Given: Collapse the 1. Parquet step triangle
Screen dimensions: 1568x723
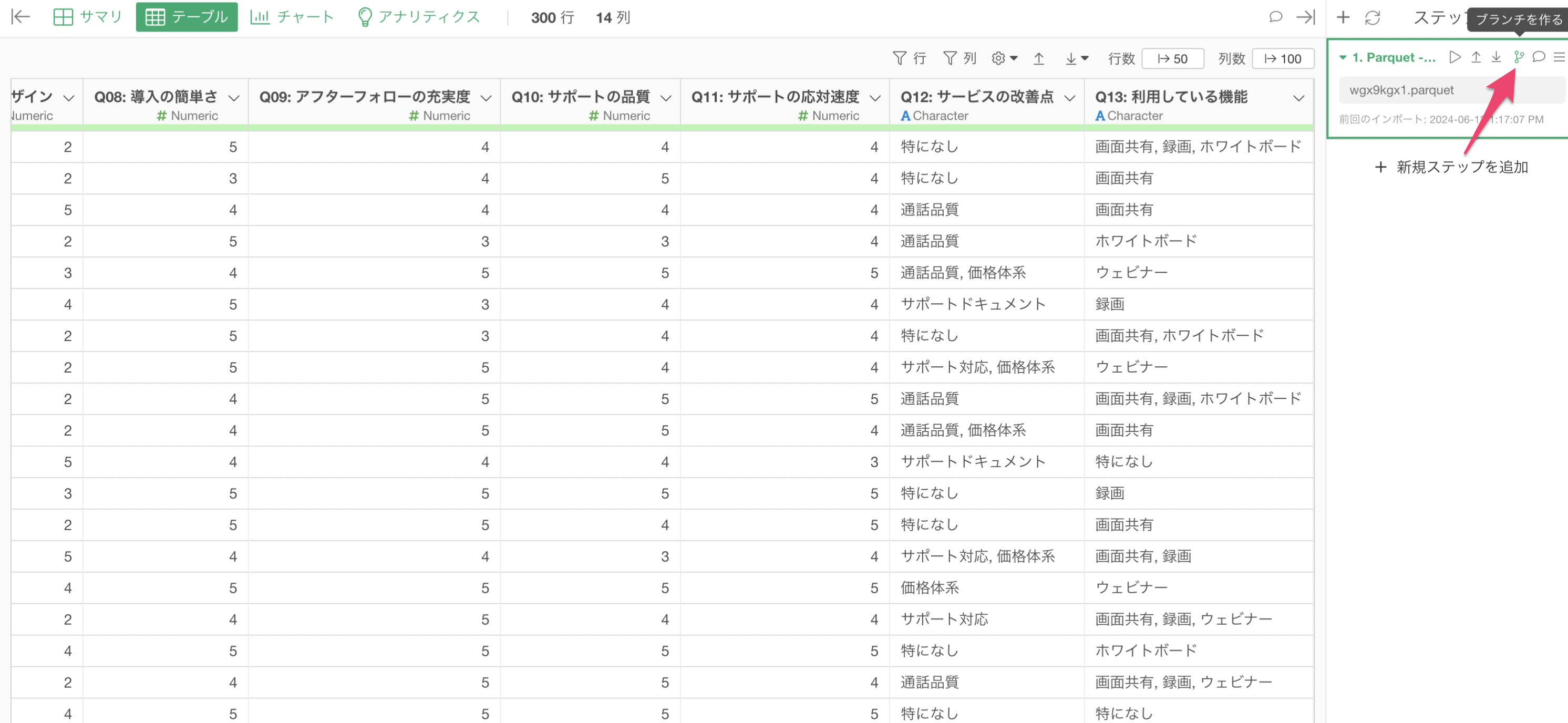Looking at the screenshot, I should coord(1343,58).
